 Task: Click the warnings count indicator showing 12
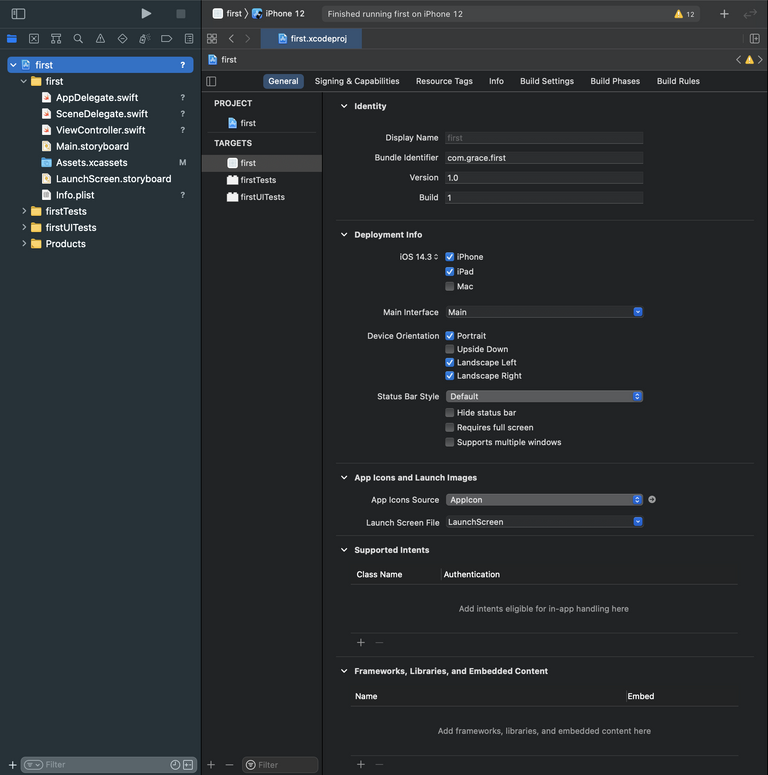(x=684, y=14)
